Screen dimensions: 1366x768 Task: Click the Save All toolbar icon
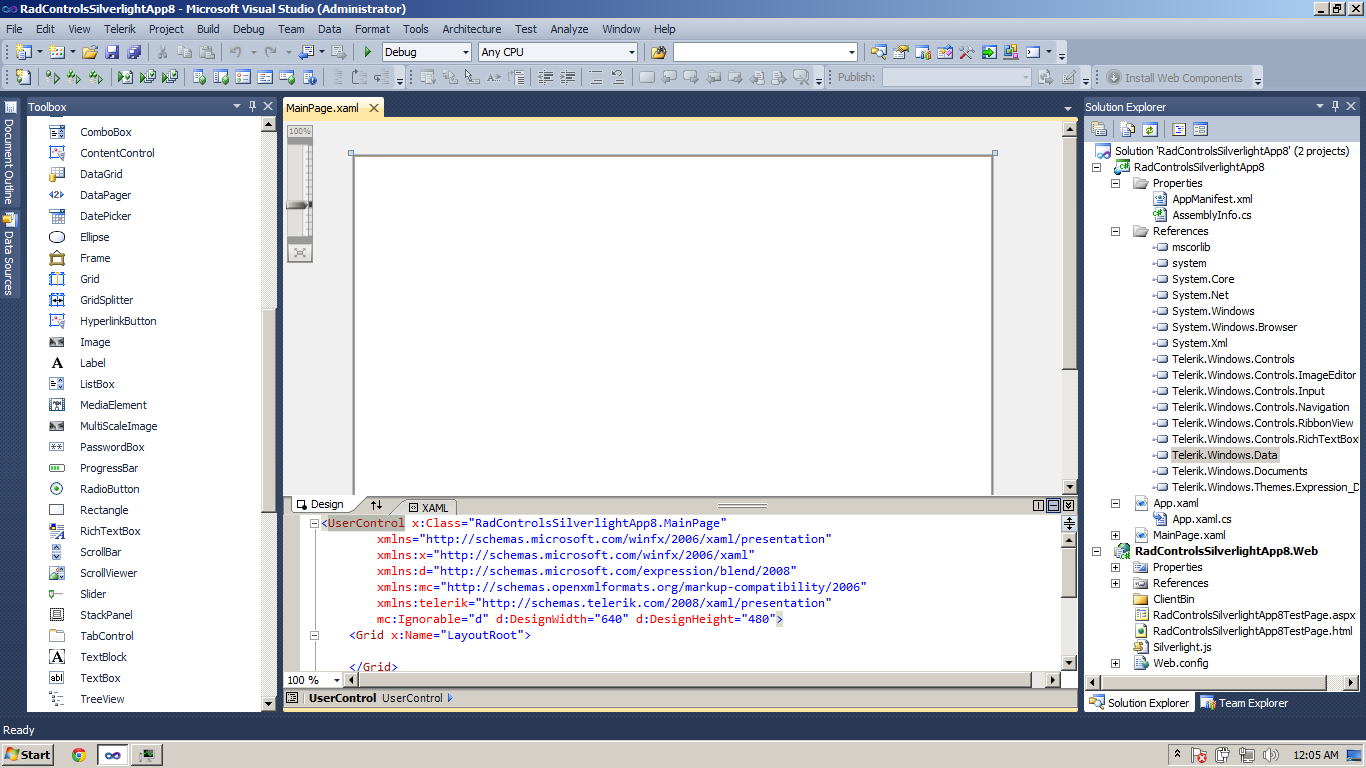pos(133,52)
